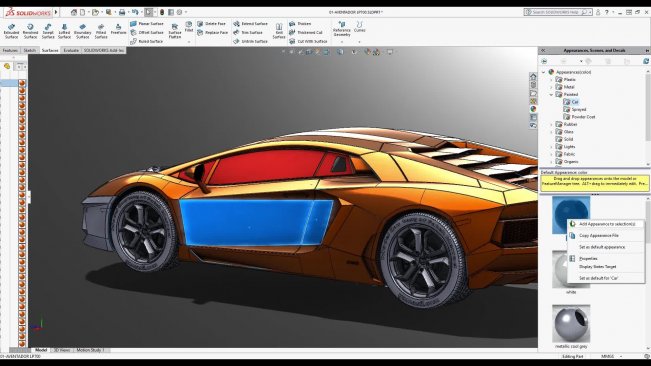Expand the Metal folder

pyautogui.click(x=551, y=87)
